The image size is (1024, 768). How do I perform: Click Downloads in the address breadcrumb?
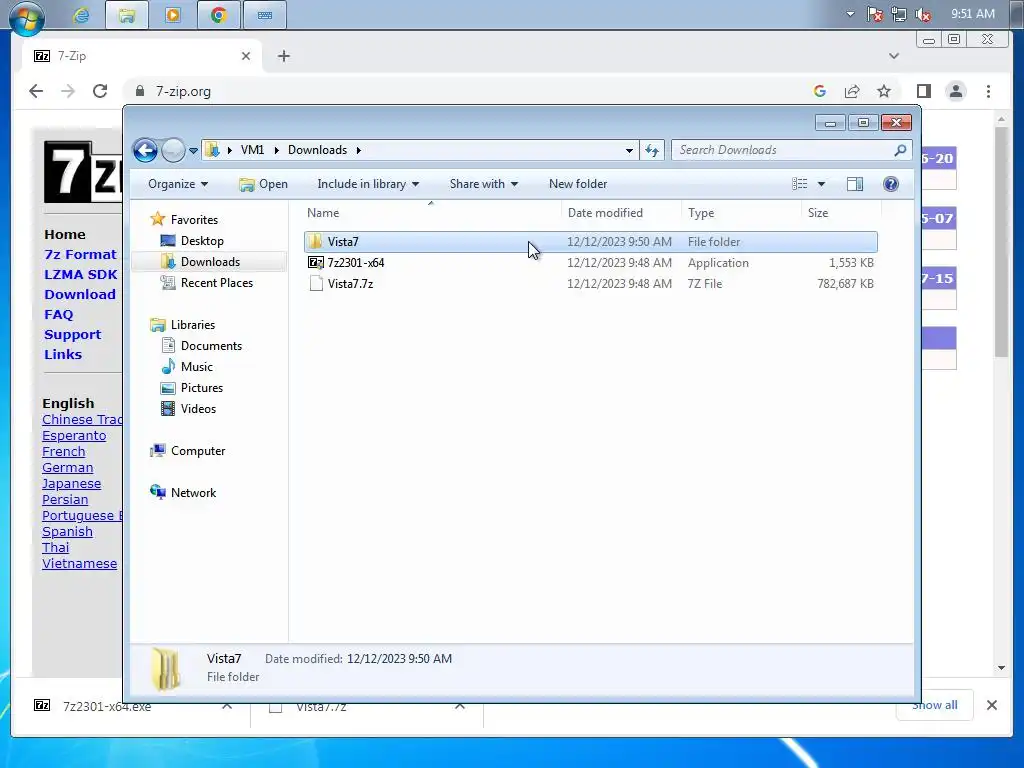[x=317, y=150]
